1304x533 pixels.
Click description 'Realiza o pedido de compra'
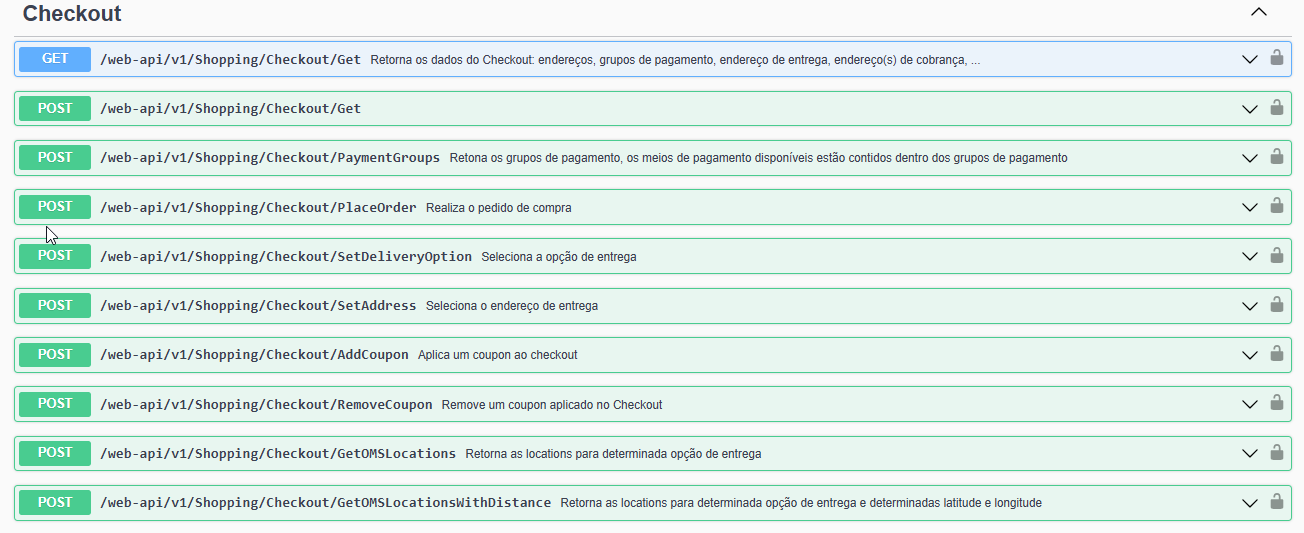499,208
